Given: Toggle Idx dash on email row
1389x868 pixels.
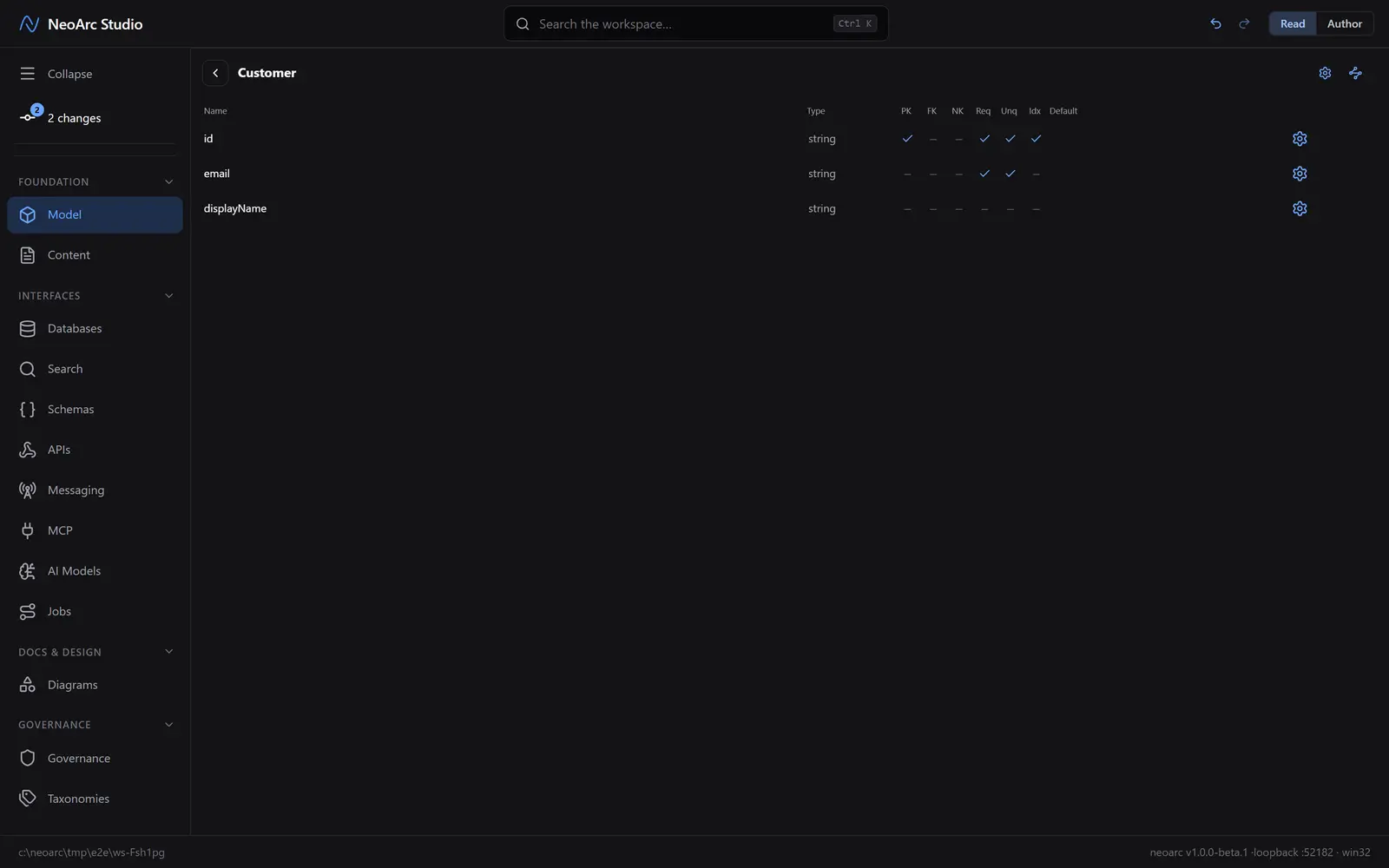Looking at the screenshot, I should pyautogui.click(x=1036, y=174).
